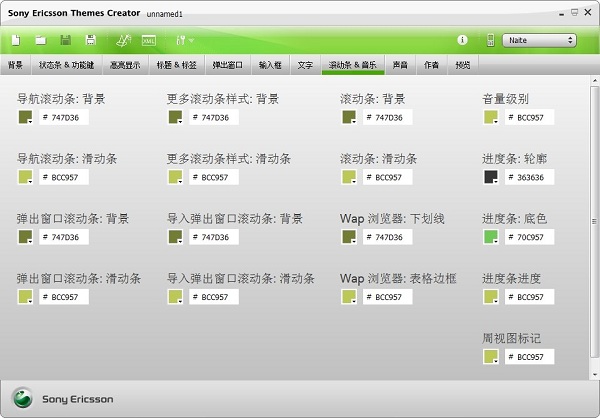Edit hex value for 导航滚动条: 背景

(x=64, y=117)
